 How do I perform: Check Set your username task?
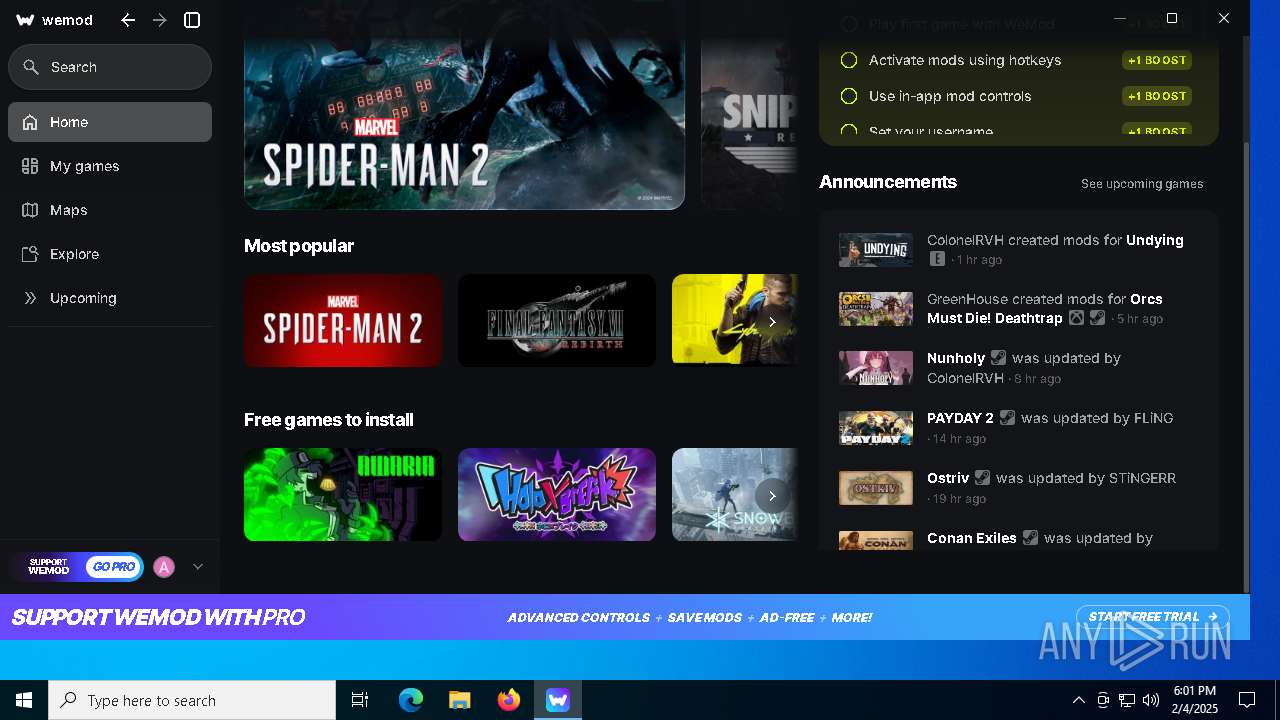[x=849, y=131]
